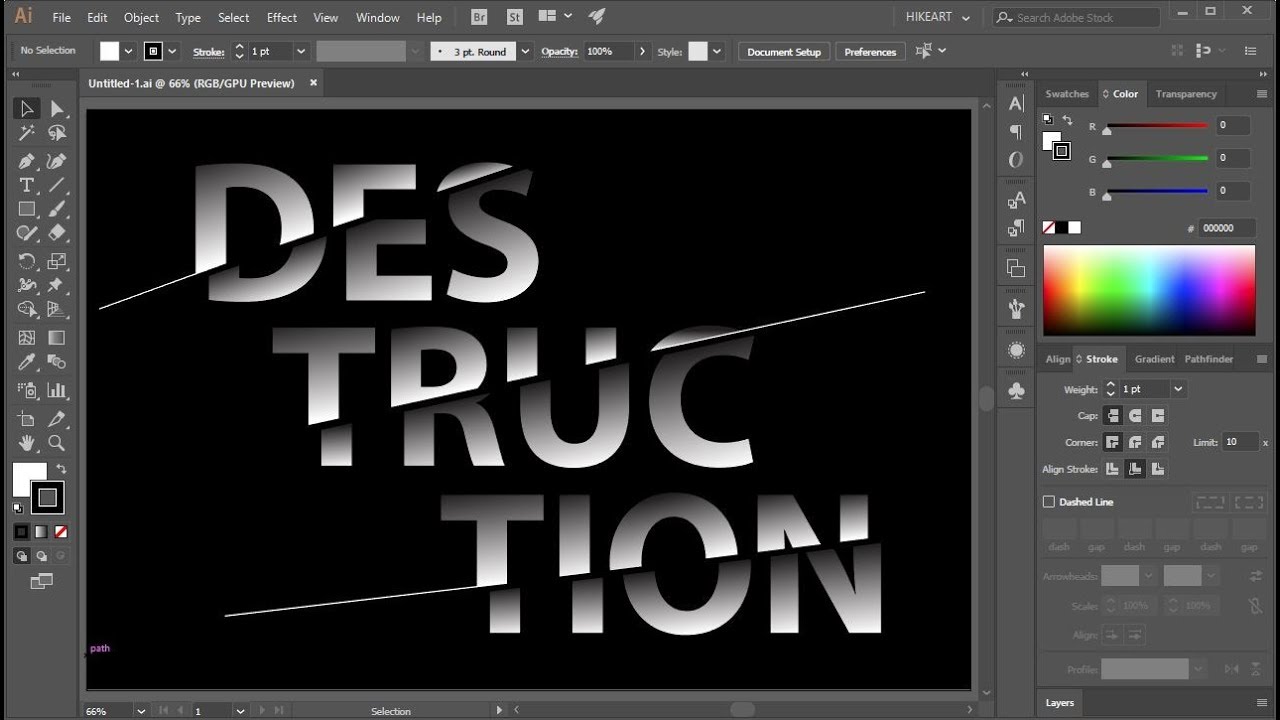Click the Document Setup button
The height and width of the screenshot is (720, 1280).
point(783,52)
